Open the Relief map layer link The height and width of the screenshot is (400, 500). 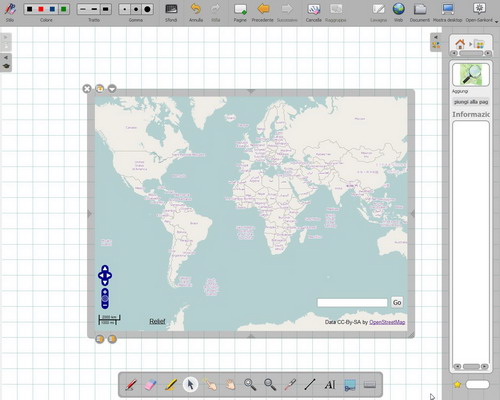(x=157, y=321)
